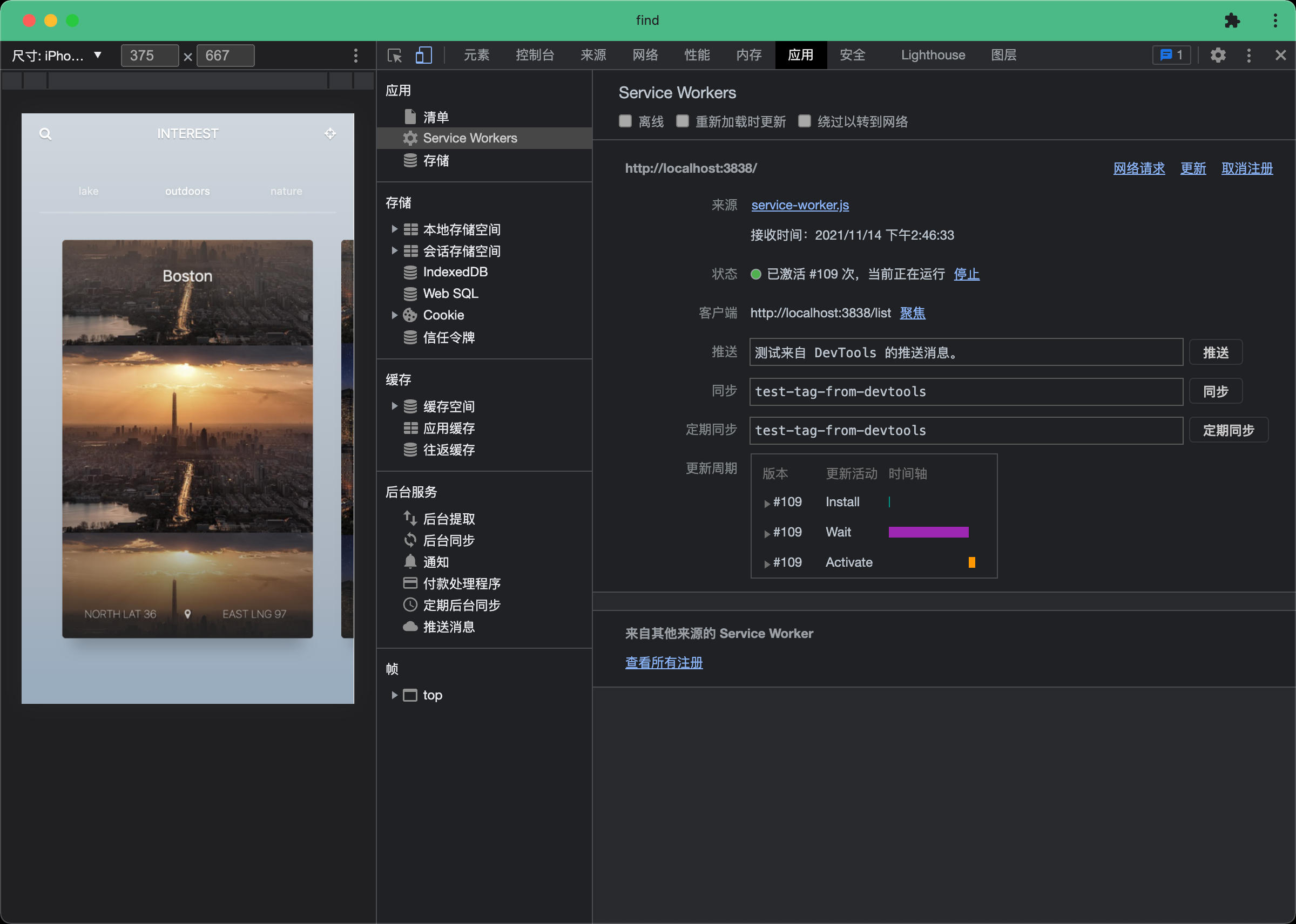Enable the 离线 checkbox
1296x924 pixels.
coord(625,120)
